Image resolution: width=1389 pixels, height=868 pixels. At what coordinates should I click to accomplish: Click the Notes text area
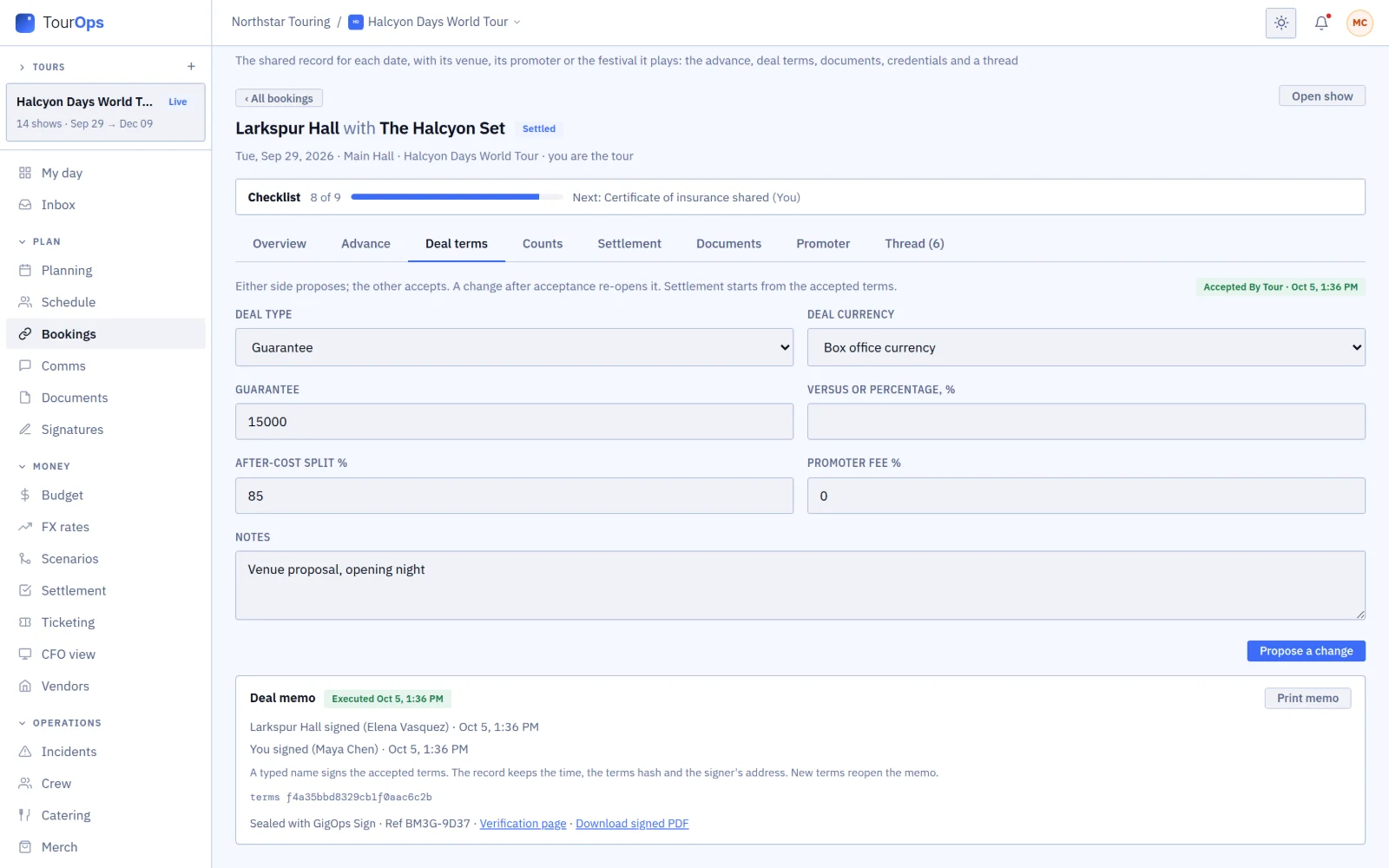(x=800, y=585)
